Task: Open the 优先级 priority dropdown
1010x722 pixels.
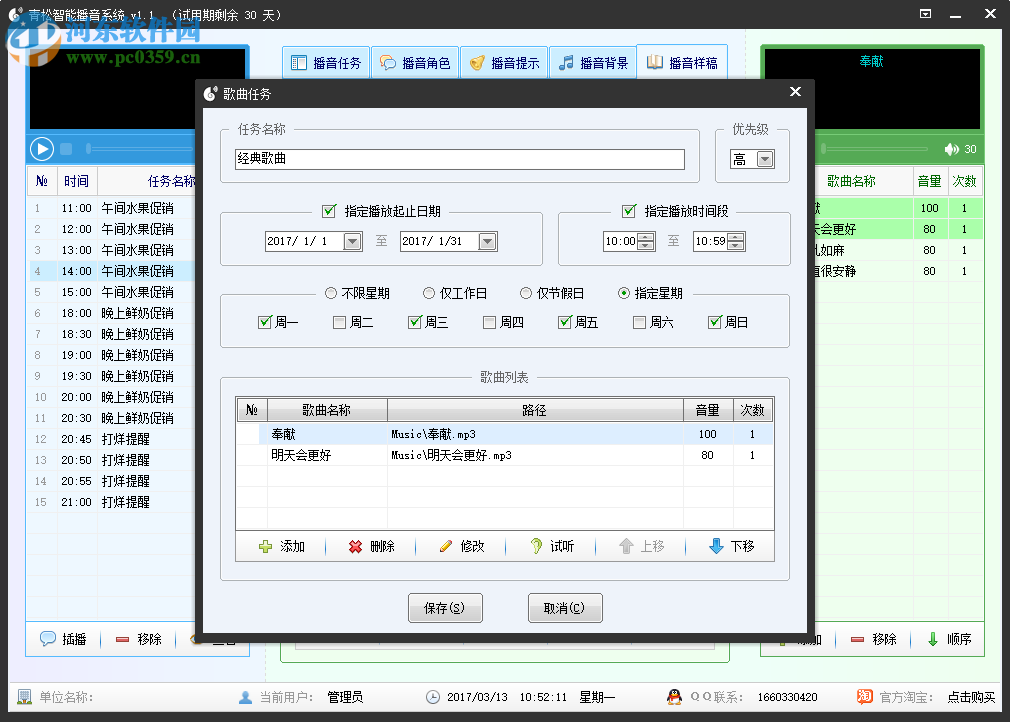Action: point(765,158)
